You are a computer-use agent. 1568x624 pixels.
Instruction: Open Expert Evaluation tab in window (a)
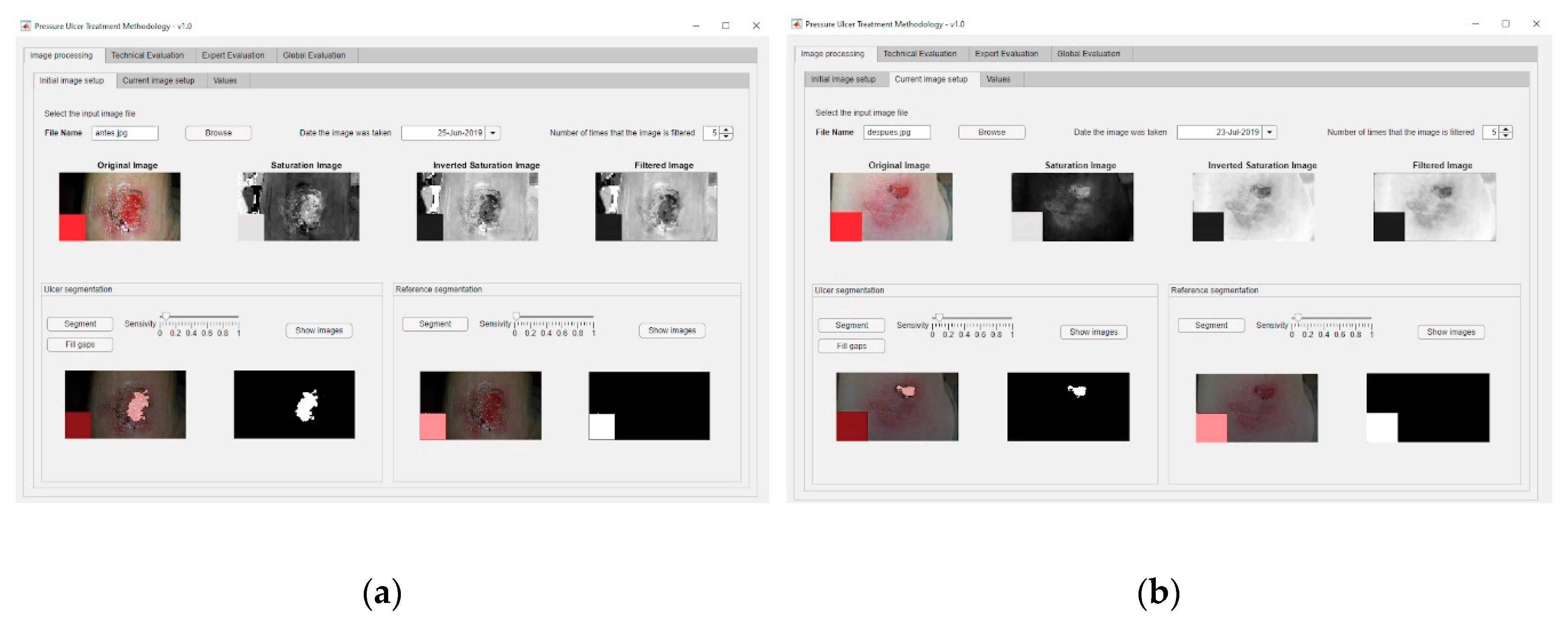(x=233, y=55)
